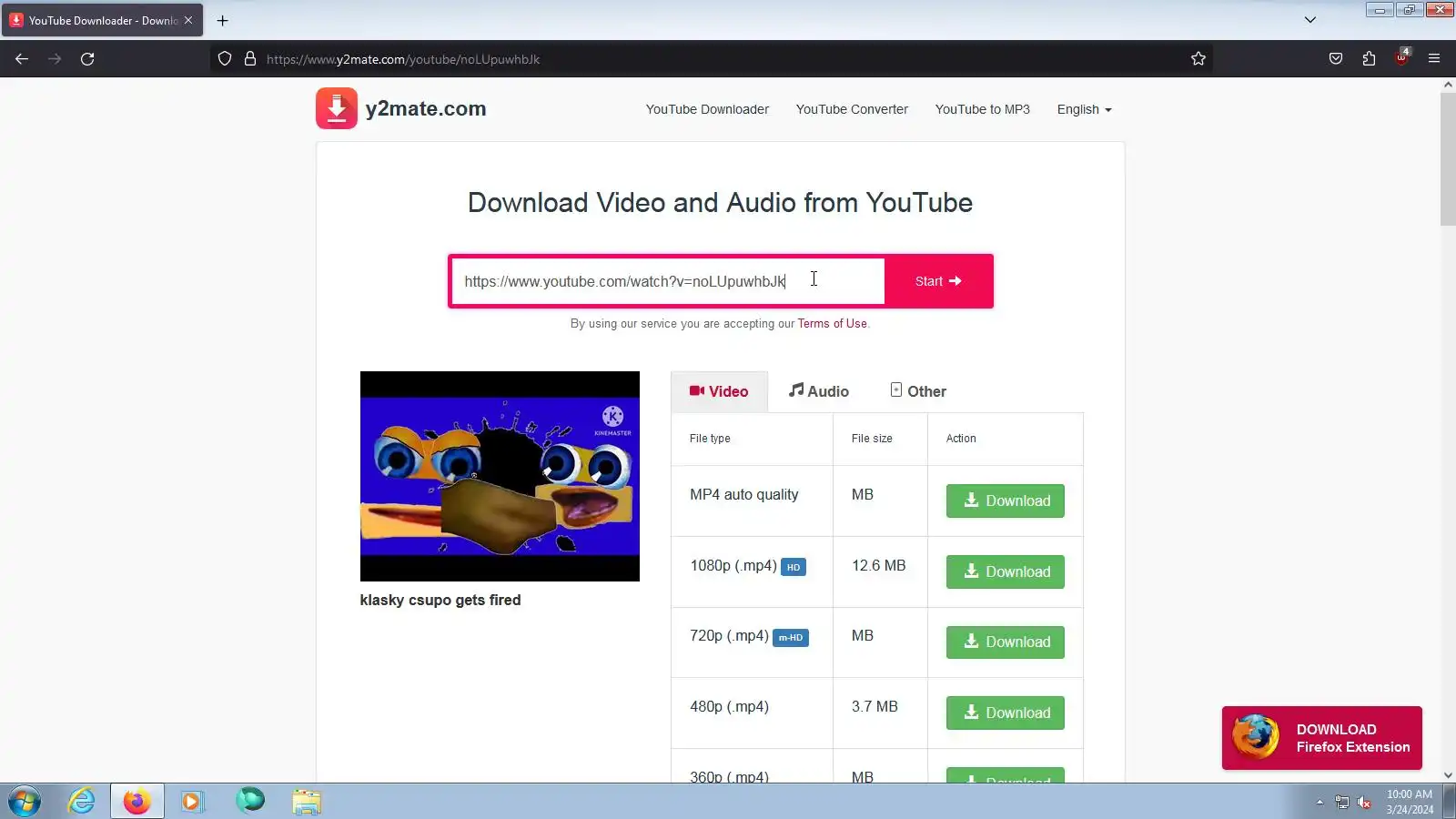
Task: Click the y2mate.com site title
Action: point(426,108)
